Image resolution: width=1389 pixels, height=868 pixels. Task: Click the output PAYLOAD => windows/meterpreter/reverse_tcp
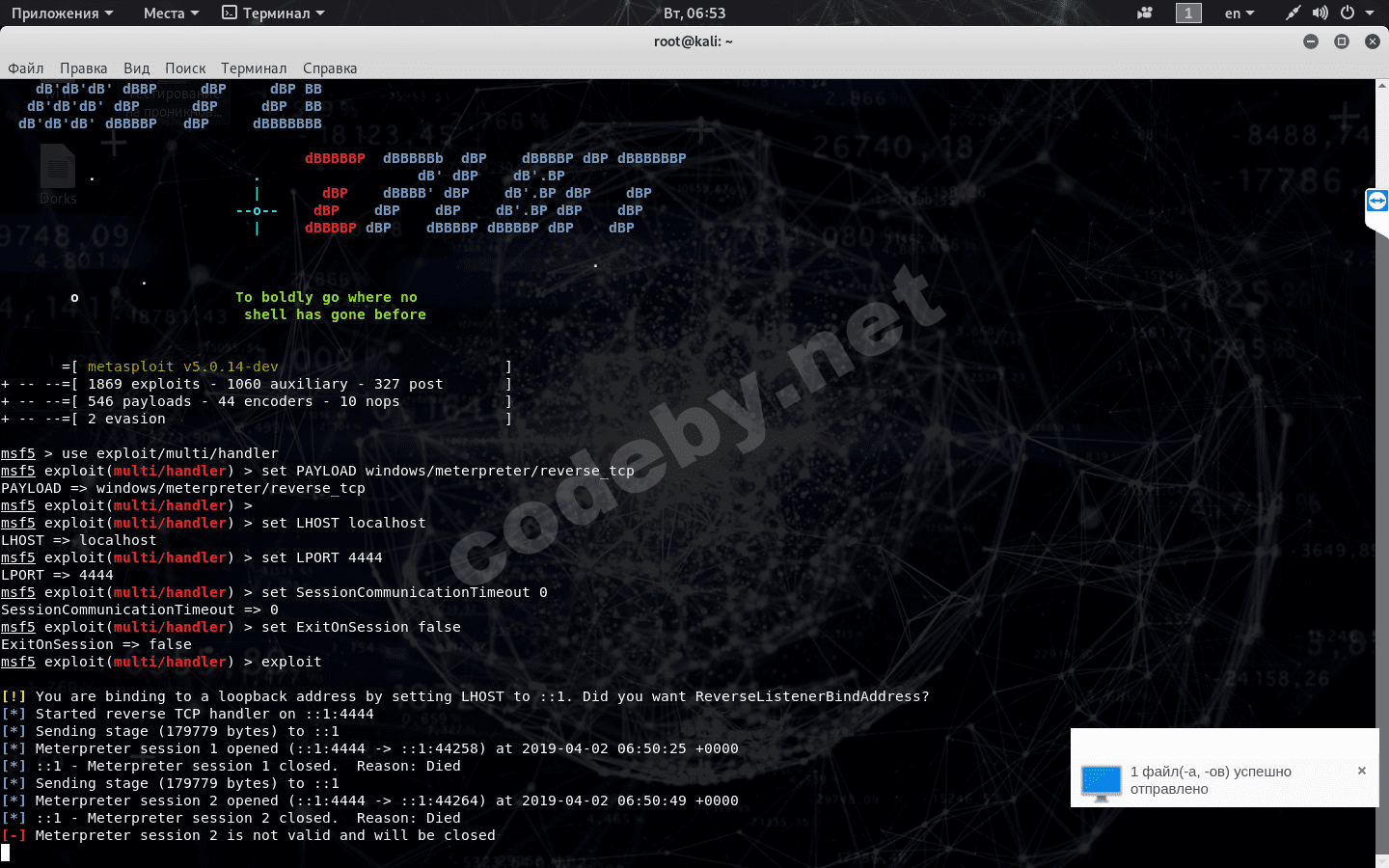[183, 488]
